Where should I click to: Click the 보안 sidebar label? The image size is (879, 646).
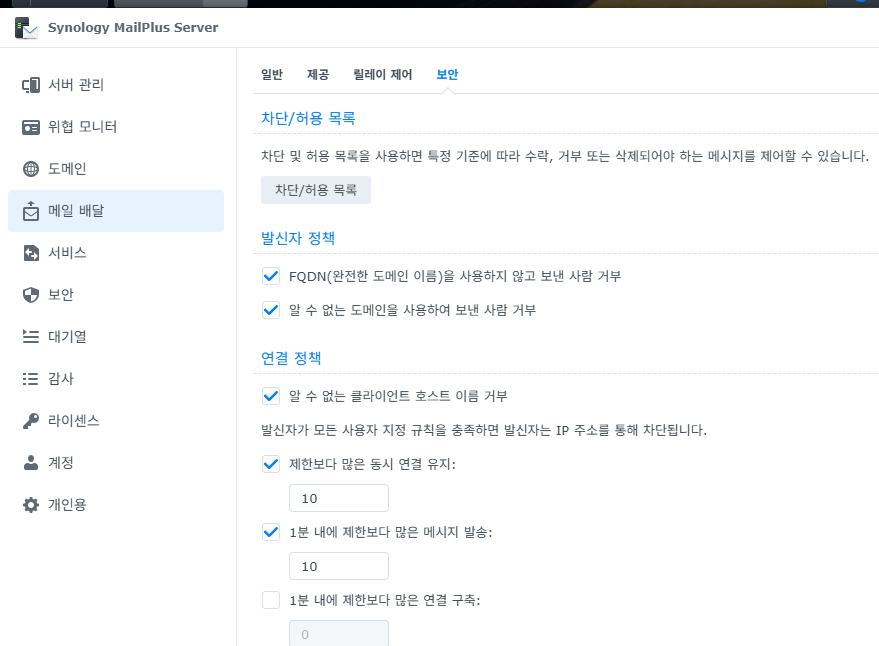coord(61,295)
